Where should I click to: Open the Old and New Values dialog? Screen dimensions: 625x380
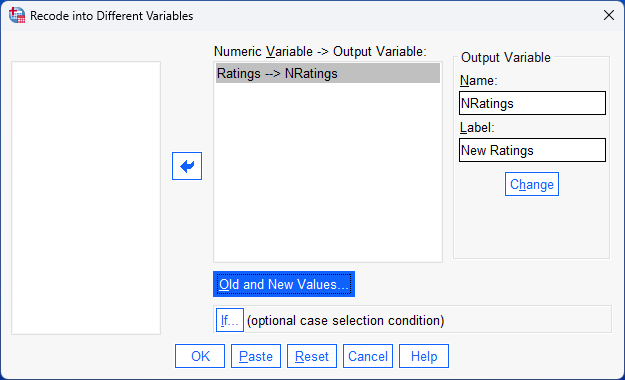(x=284, y=284)
